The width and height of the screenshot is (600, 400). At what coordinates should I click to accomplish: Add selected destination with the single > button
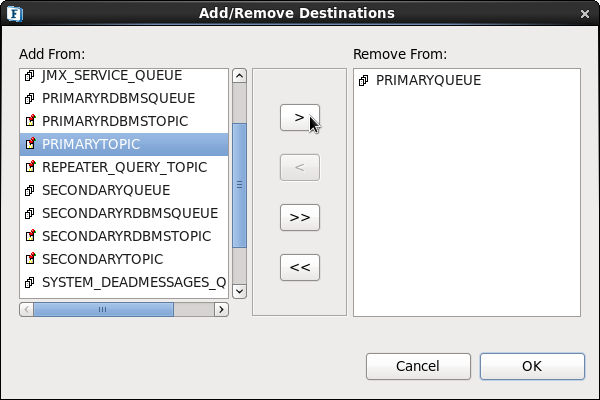click(300, 118)
